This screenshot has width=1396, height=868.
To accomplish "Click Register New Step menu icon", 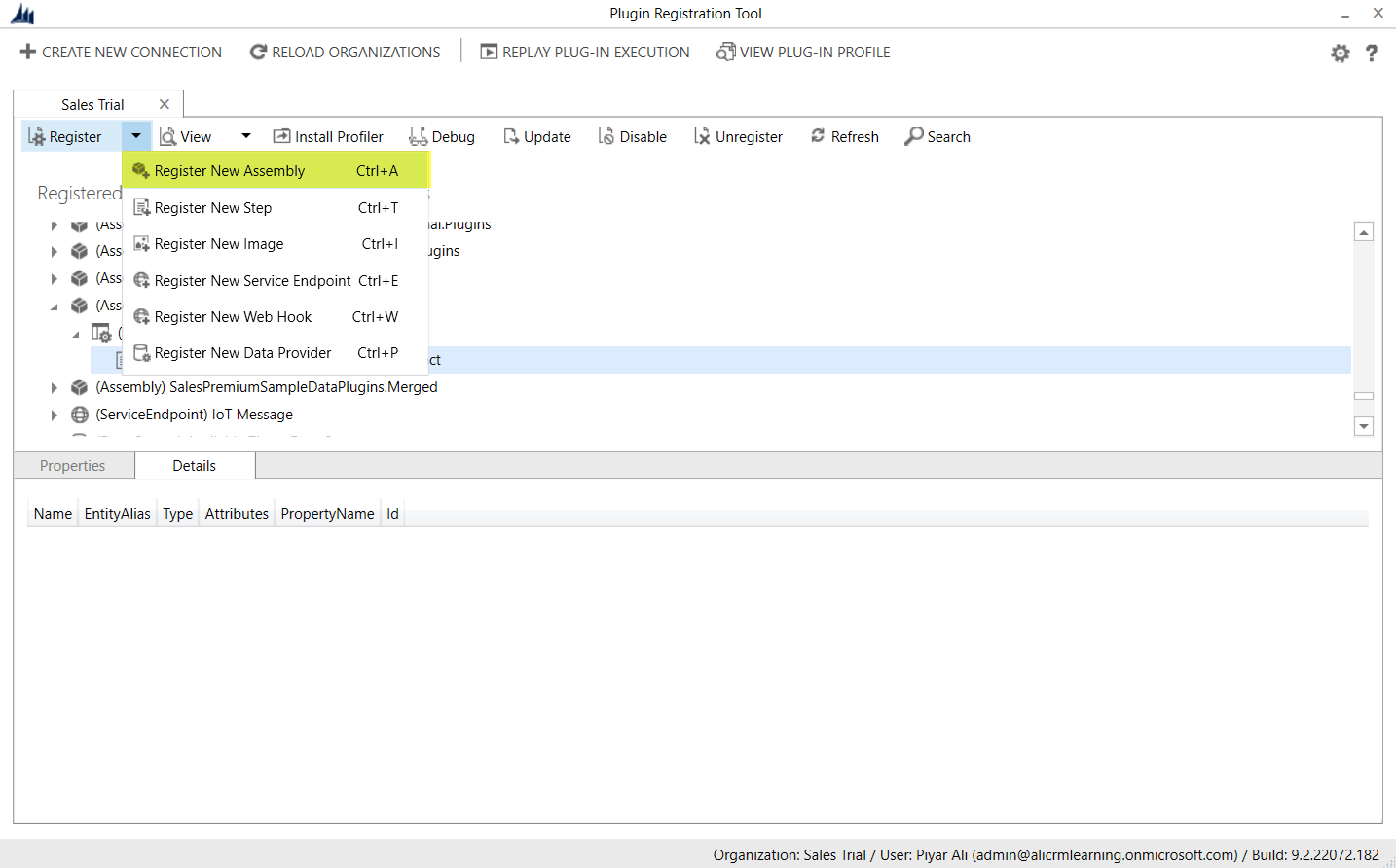I will tap(141, 207).
